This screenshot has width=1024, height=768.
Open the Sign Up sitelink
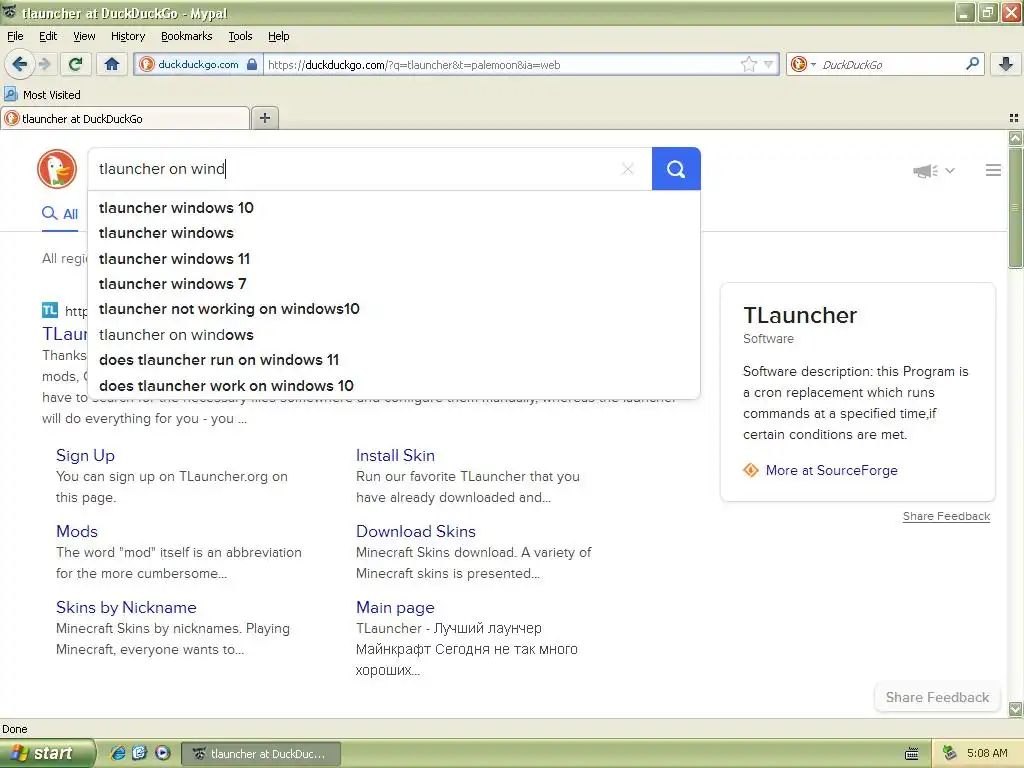coord(85,455)
